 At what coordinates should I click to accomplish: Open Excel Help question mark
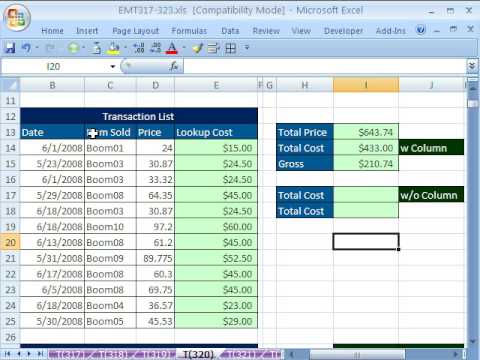(x=421, y=30)
